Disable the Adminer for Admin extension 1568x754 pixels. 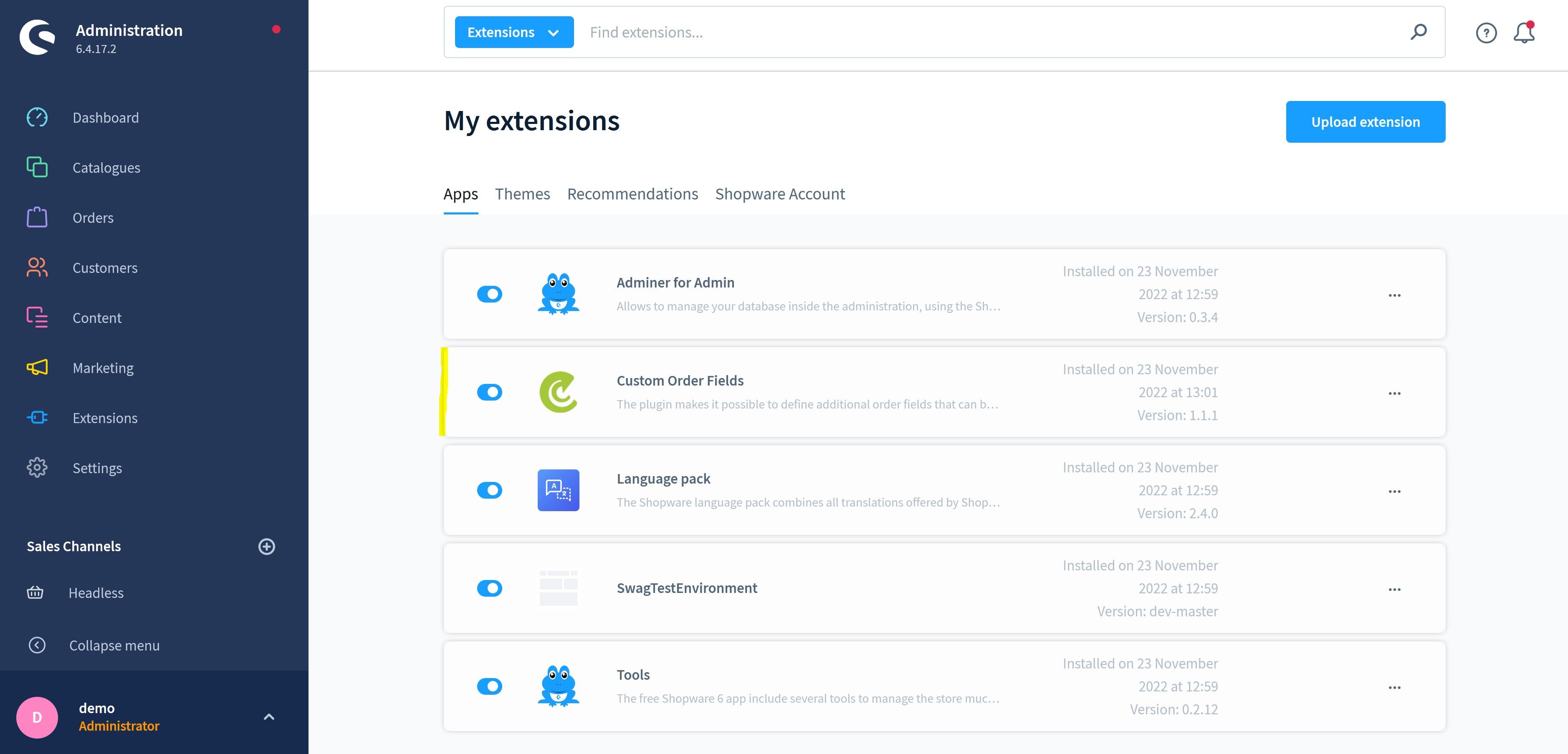(489, 294)
